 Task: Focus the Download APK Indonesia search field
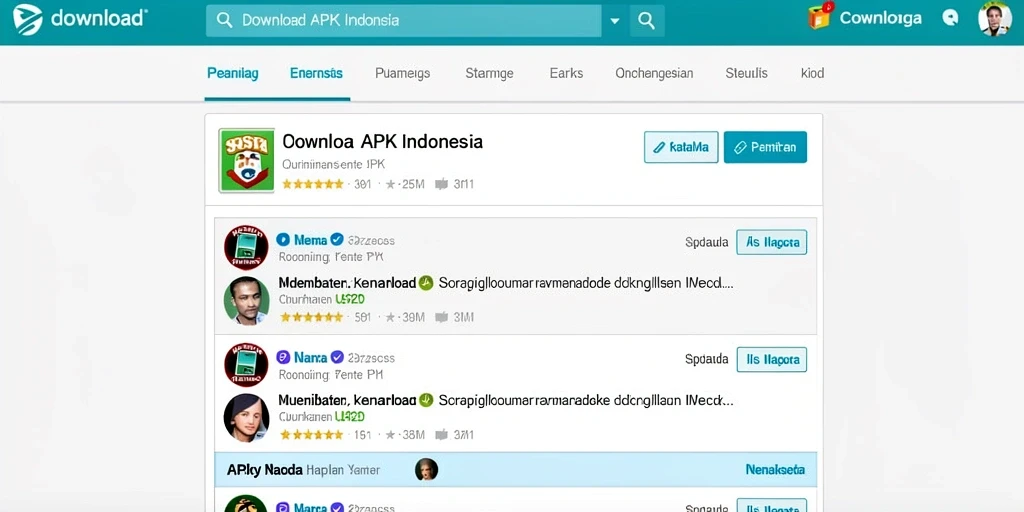coord(403,21)
